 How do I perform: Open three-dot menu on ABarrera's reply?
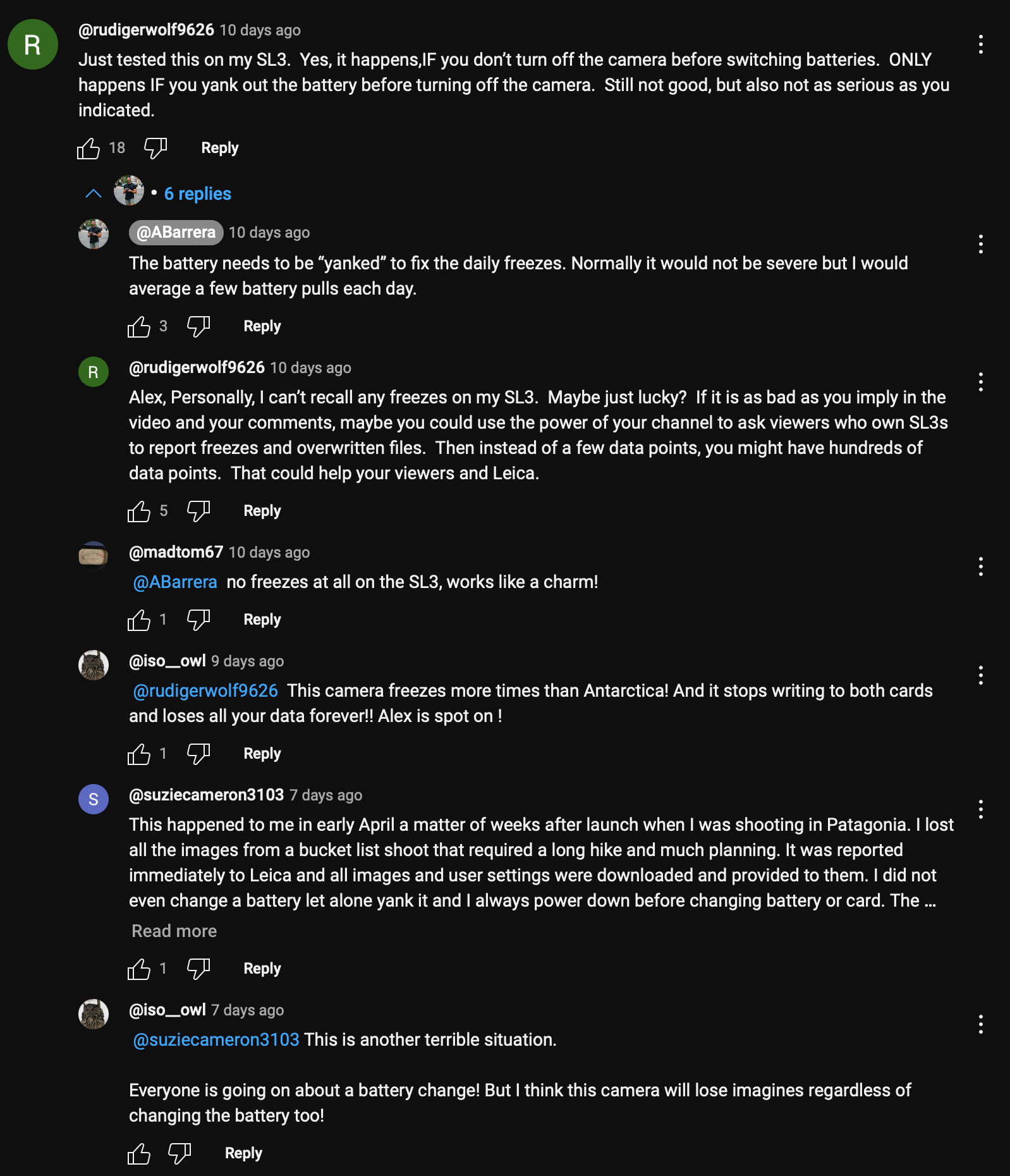980,244
